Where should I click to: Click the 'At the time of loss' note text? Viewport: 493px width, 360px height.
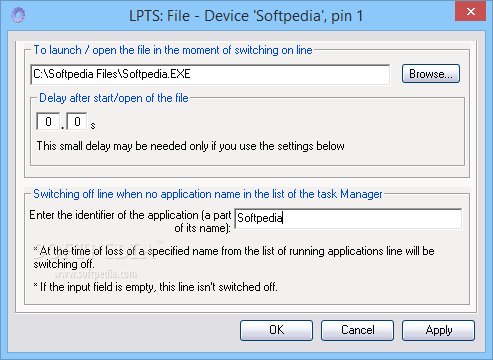pyautogui.click(x=234, y=257)
